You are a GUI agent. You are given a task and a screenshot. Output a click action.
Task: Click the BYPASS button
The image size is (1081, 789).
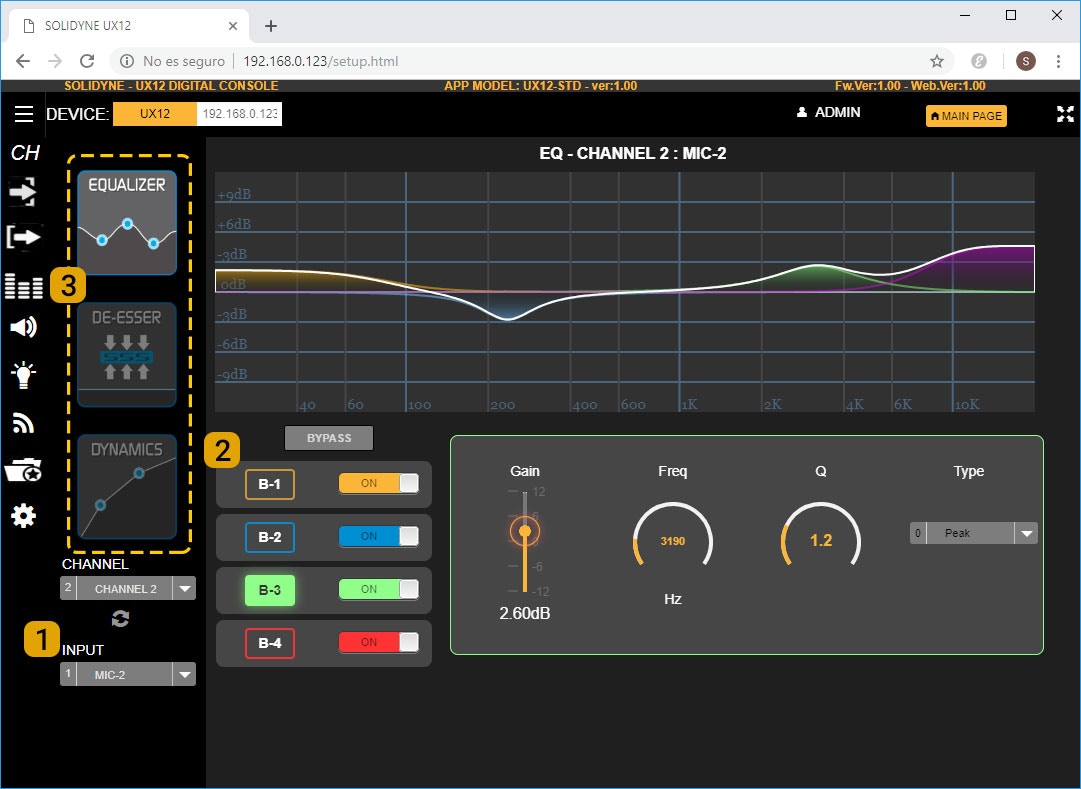(328, 437)
